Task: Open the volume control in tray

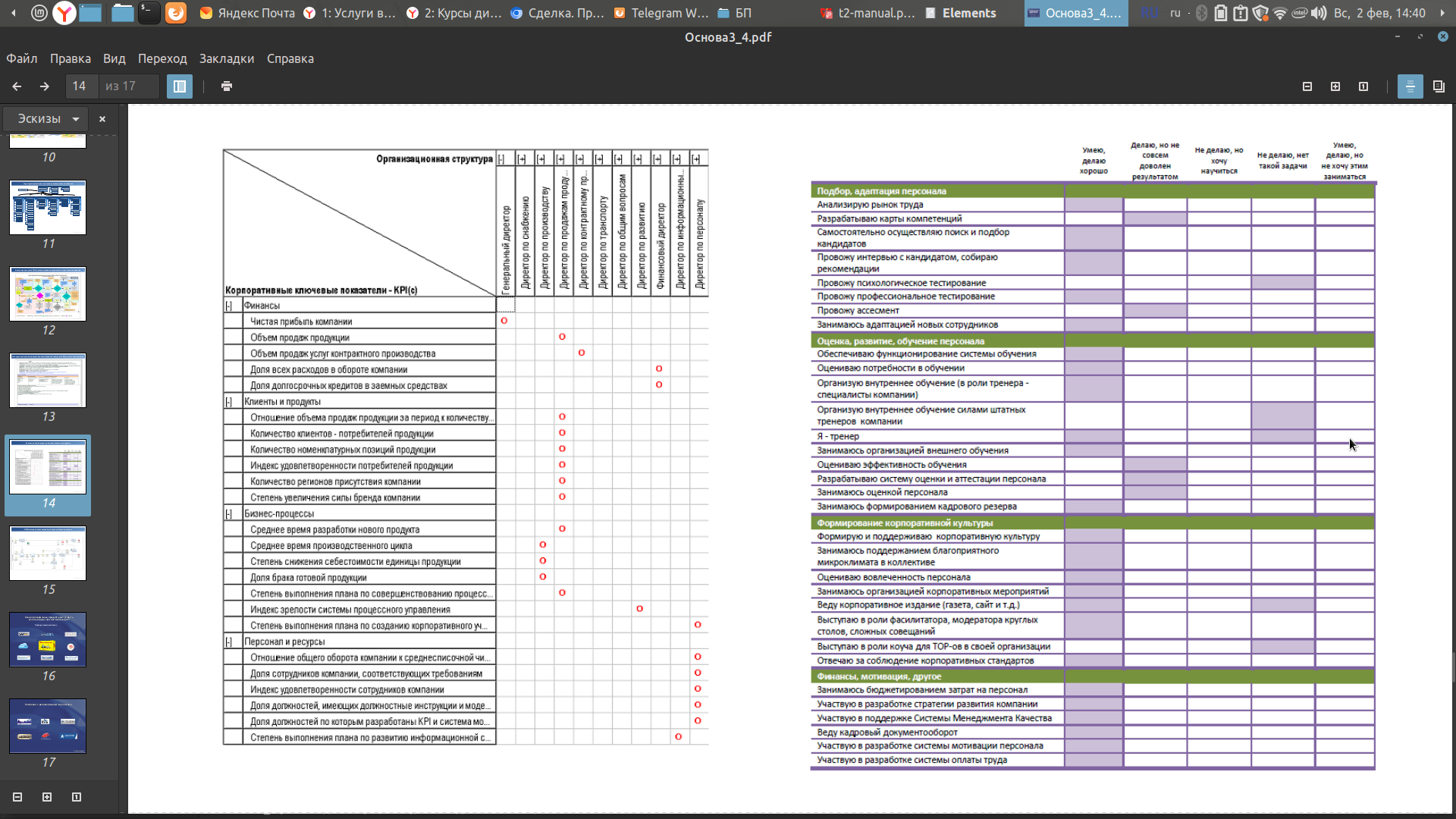Action: tap(1319, 13)
